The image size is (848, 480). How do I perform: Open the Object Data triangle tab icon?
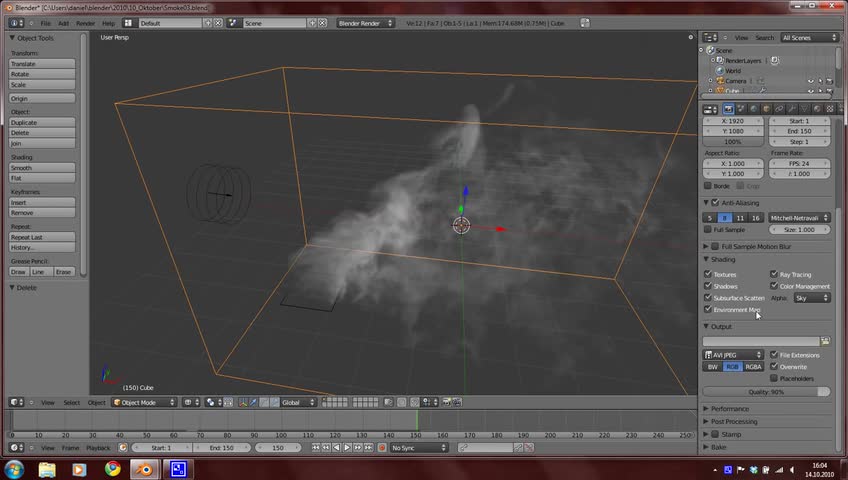[805, 109]
